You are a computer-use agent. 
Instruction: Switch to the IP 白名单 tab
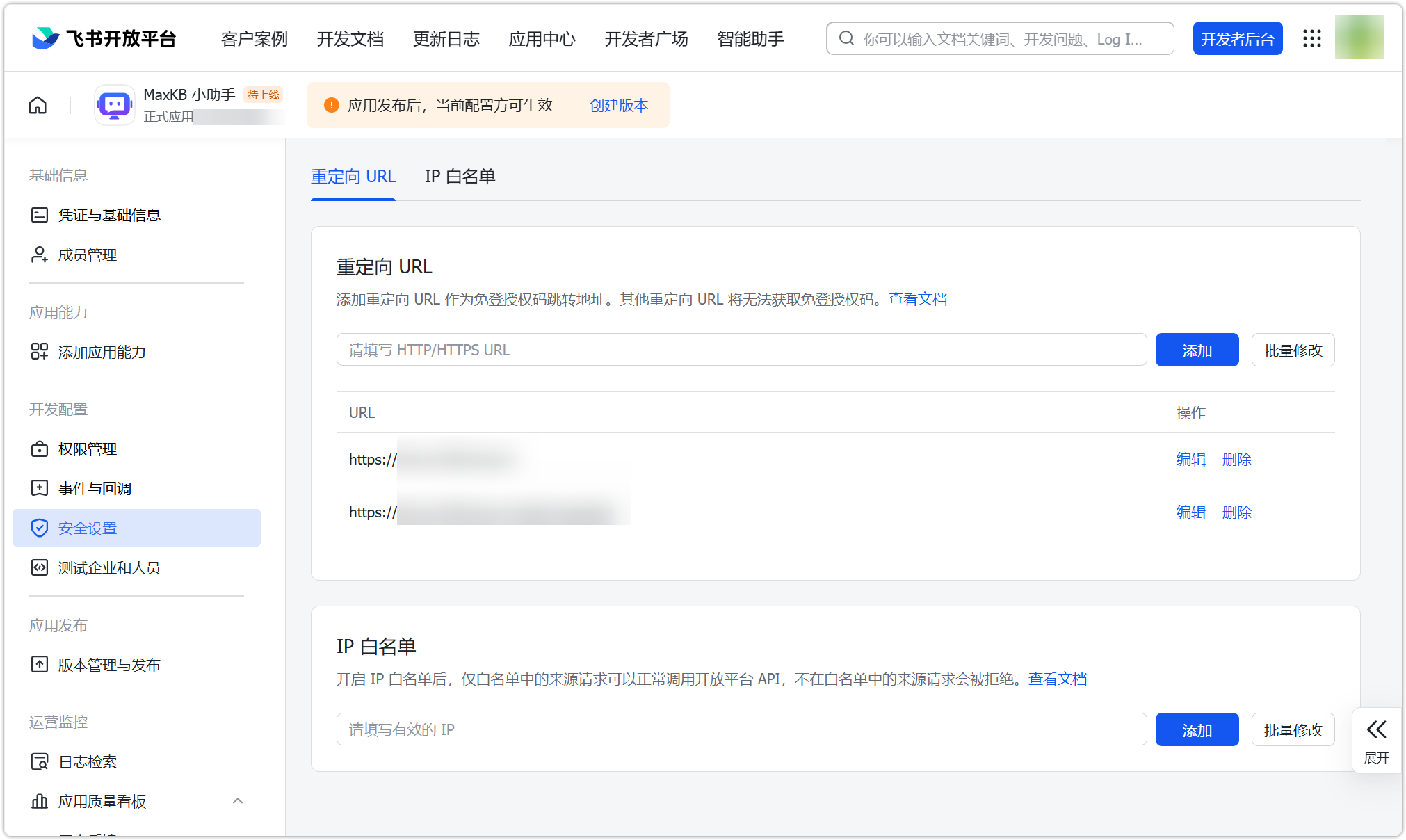click(459, 177)
